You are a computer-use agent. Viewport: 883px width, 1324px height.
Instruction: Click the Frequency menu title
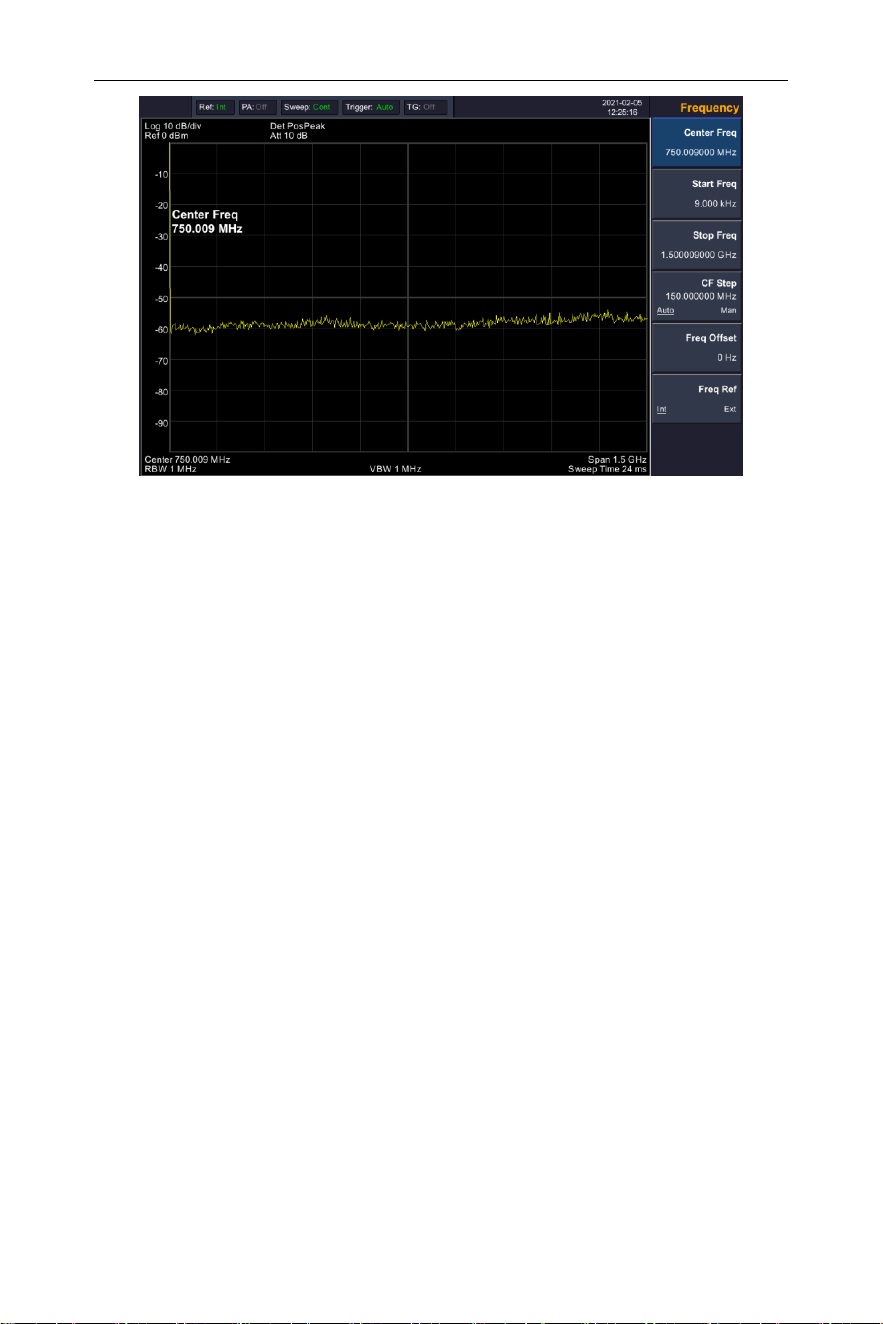(710, 108)
